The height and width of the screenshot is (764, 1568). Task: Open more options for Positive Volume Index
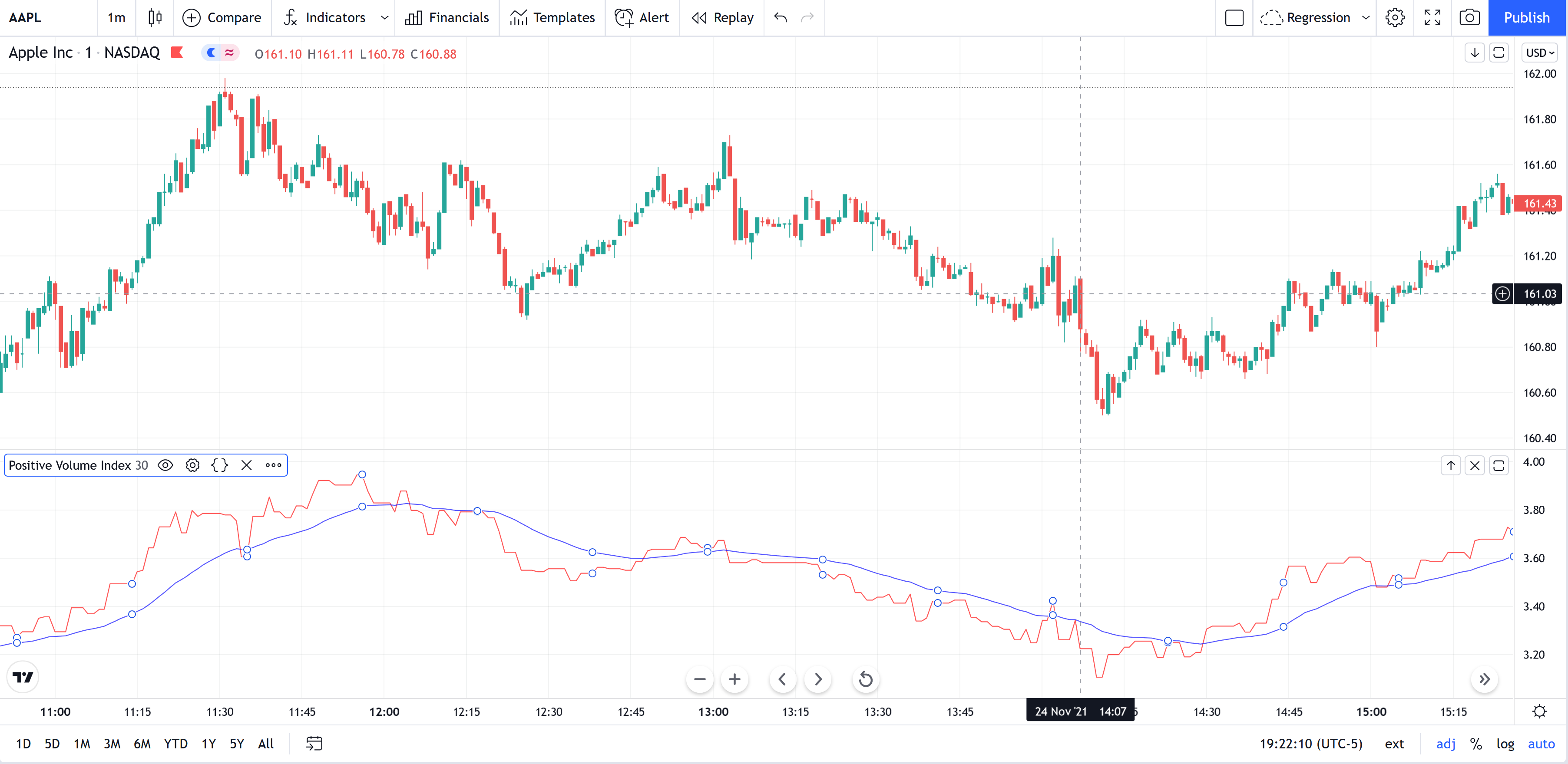[x=273, y=465]
